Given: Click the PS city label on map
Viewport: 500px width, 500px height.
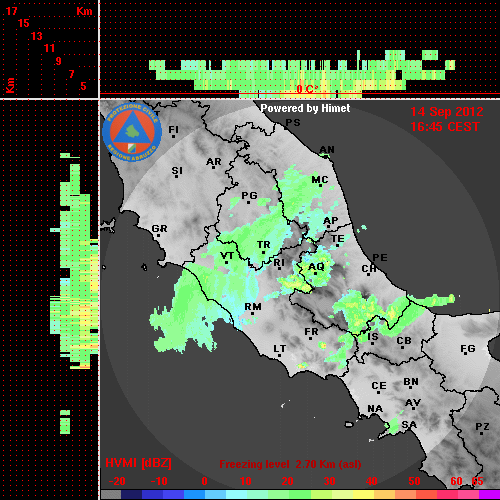Looking at the screenshot, I should point(293,123).
